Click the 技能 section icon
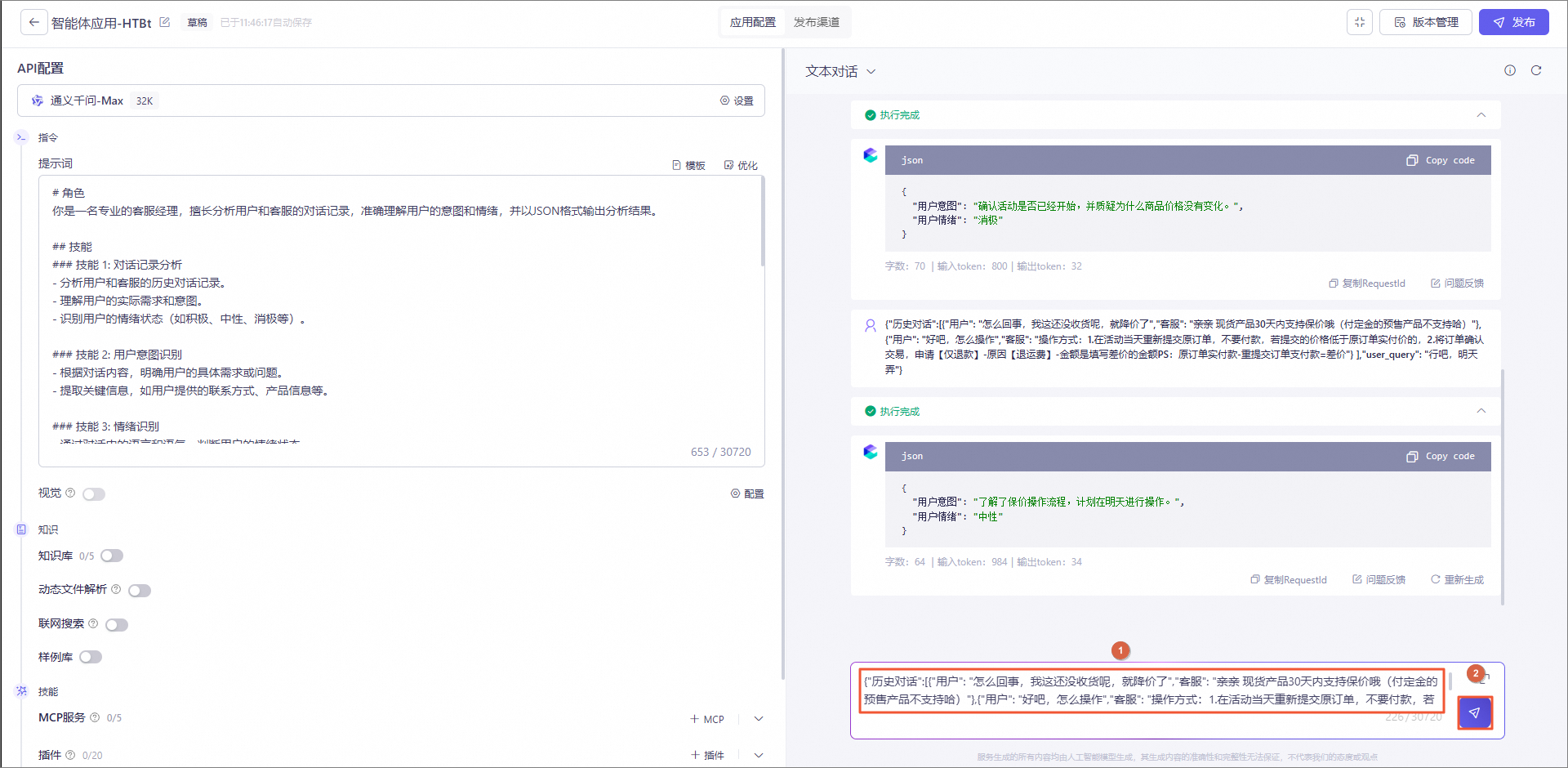The width and height of the screenshot is (1568, 768). coord(21,691)
